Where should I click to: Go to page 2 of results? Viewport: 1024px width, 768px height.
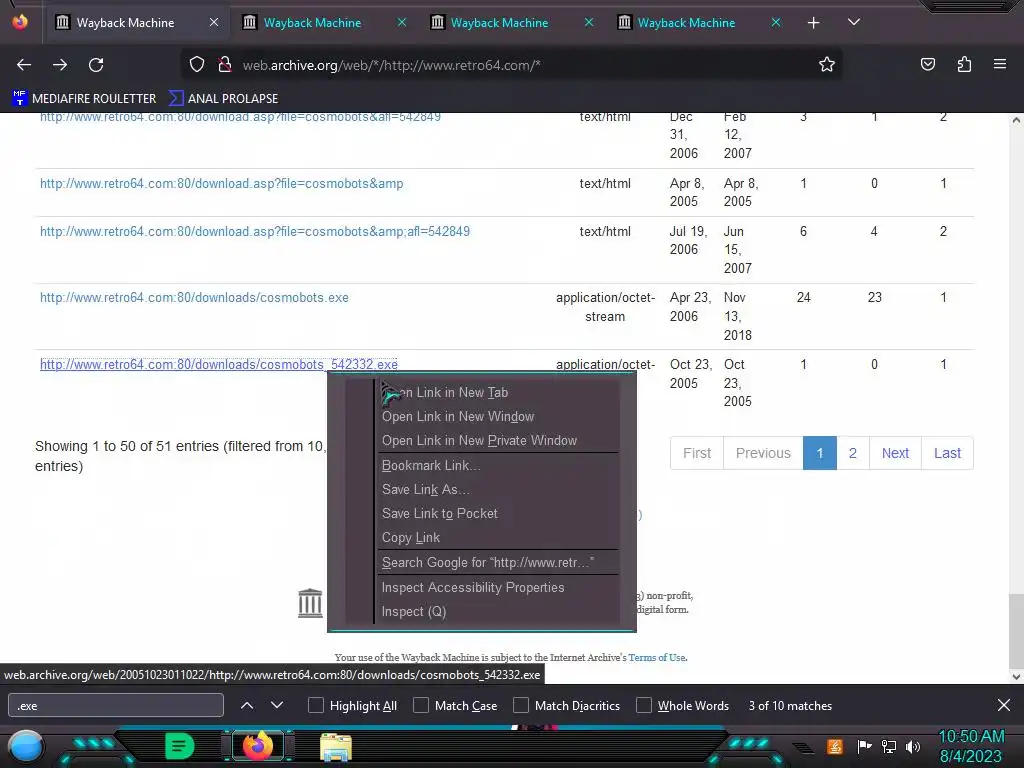853,453
